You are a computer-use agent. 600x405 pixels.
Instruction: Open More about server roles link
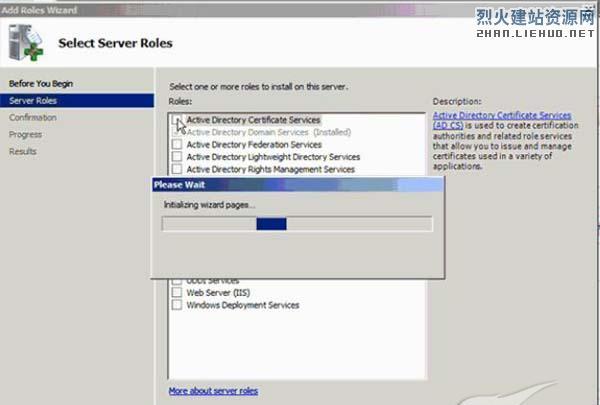[213, 391]
